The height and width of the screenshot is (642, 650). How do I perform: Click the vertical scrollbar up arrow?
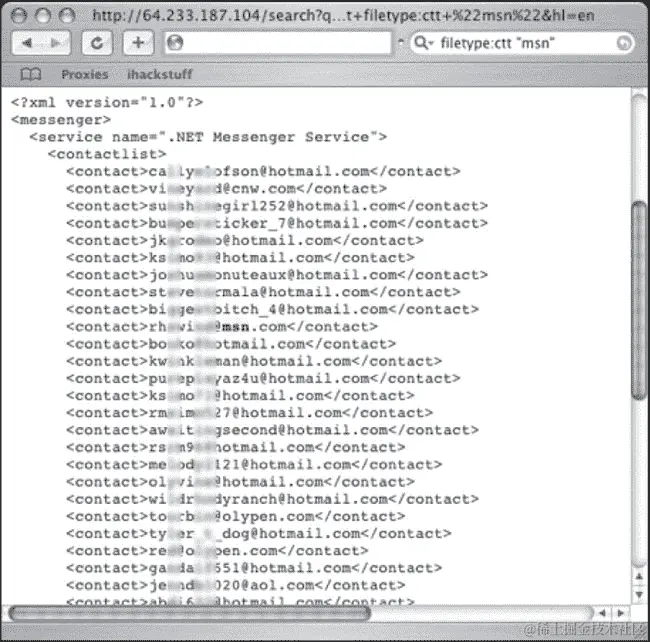639,577
